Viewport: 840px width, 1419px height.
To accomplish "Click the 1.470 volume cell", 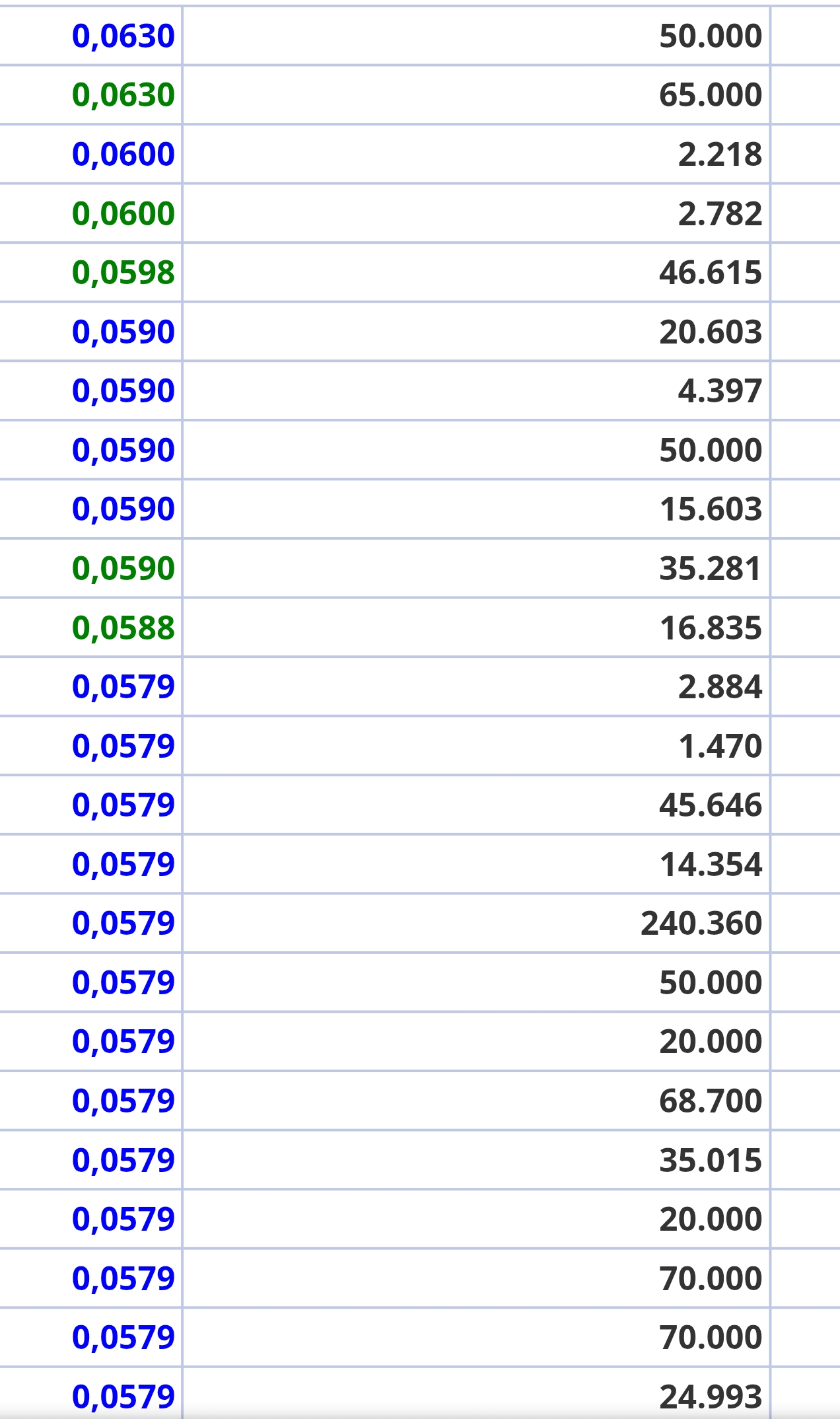I will [720, 746].
